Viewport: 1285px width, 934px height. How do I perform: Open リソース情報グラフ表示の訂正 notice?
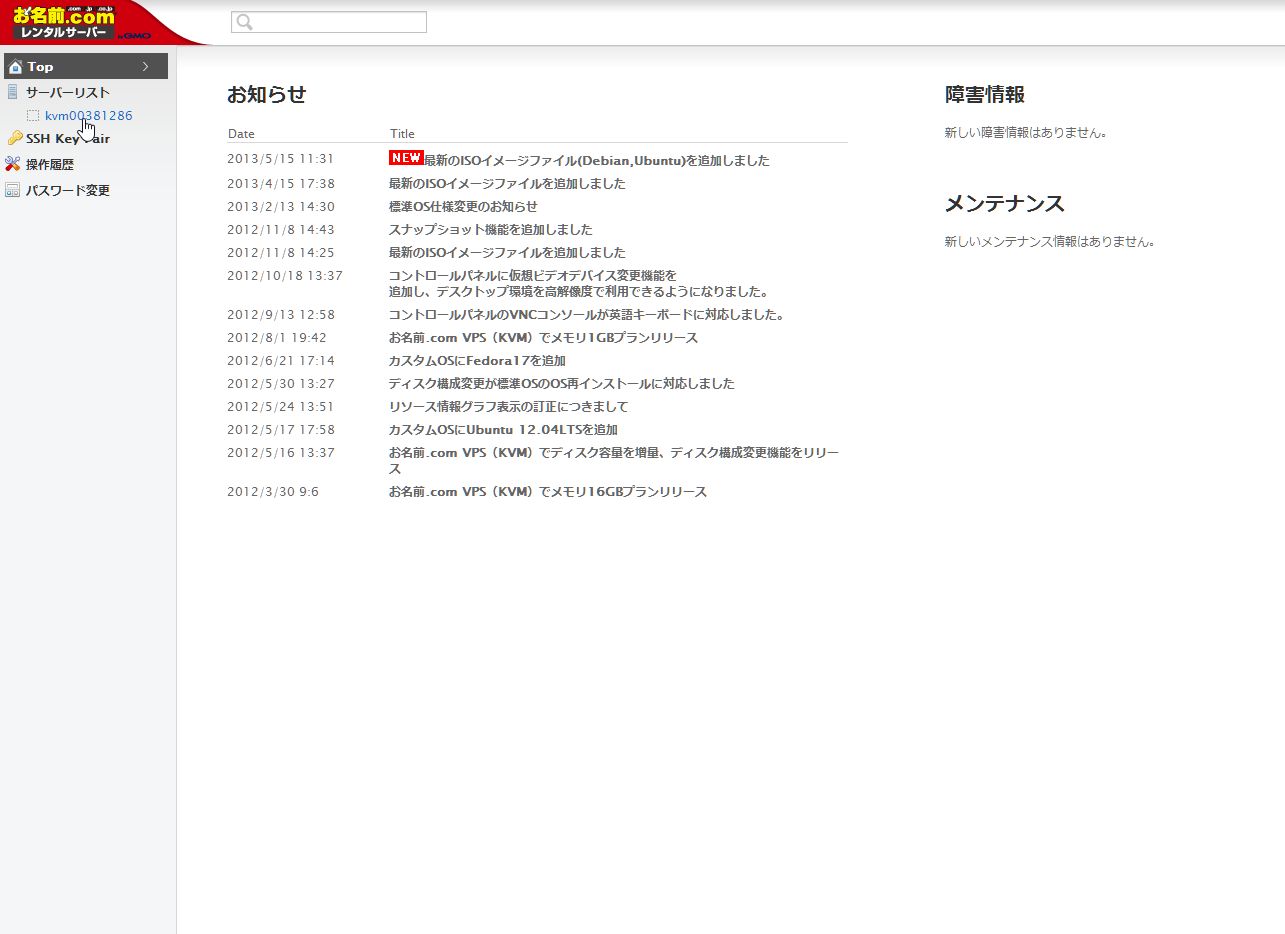509,407
